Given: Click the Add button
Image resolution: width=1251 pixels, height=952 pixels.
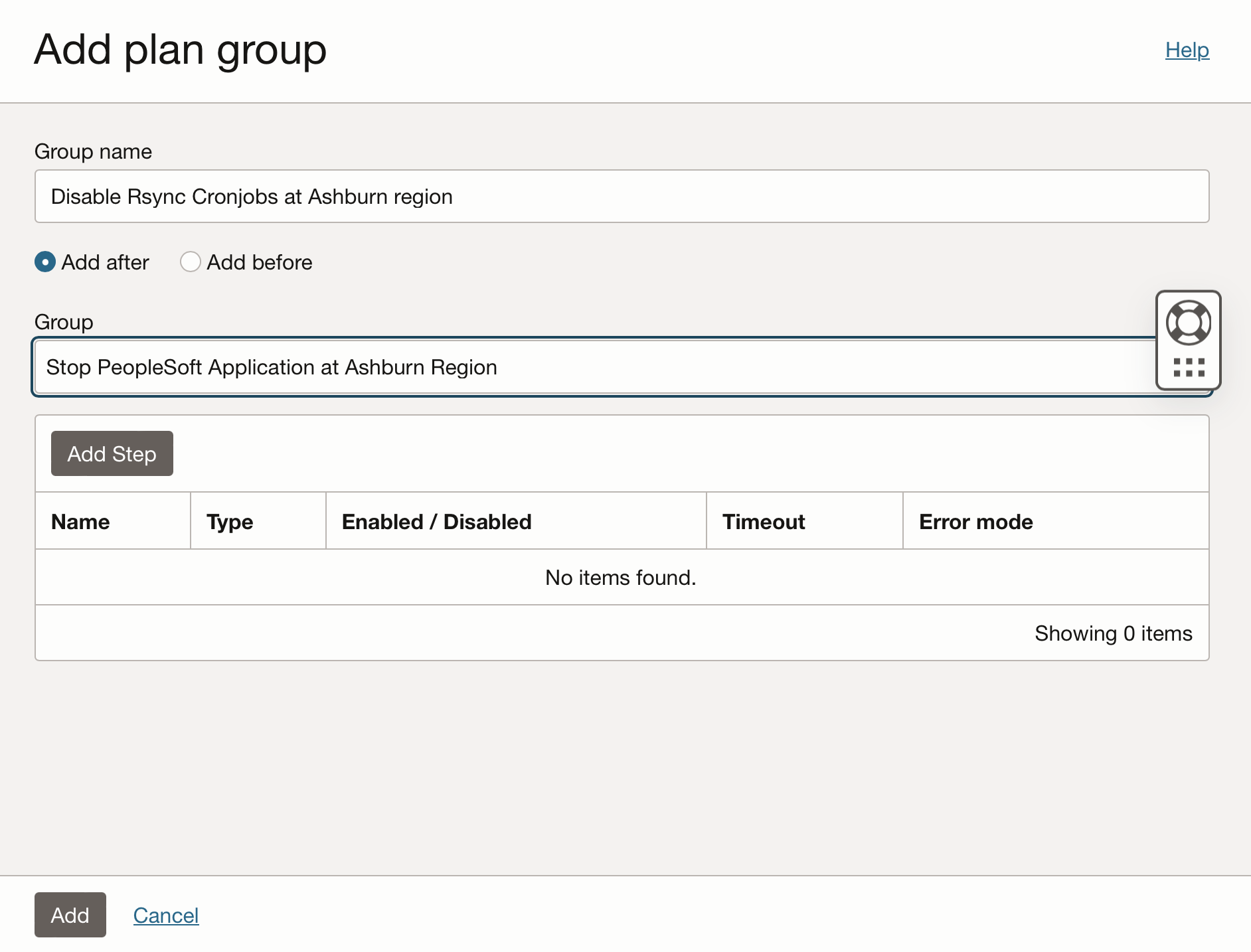Looking at the screenshot, I should point(70,915).
